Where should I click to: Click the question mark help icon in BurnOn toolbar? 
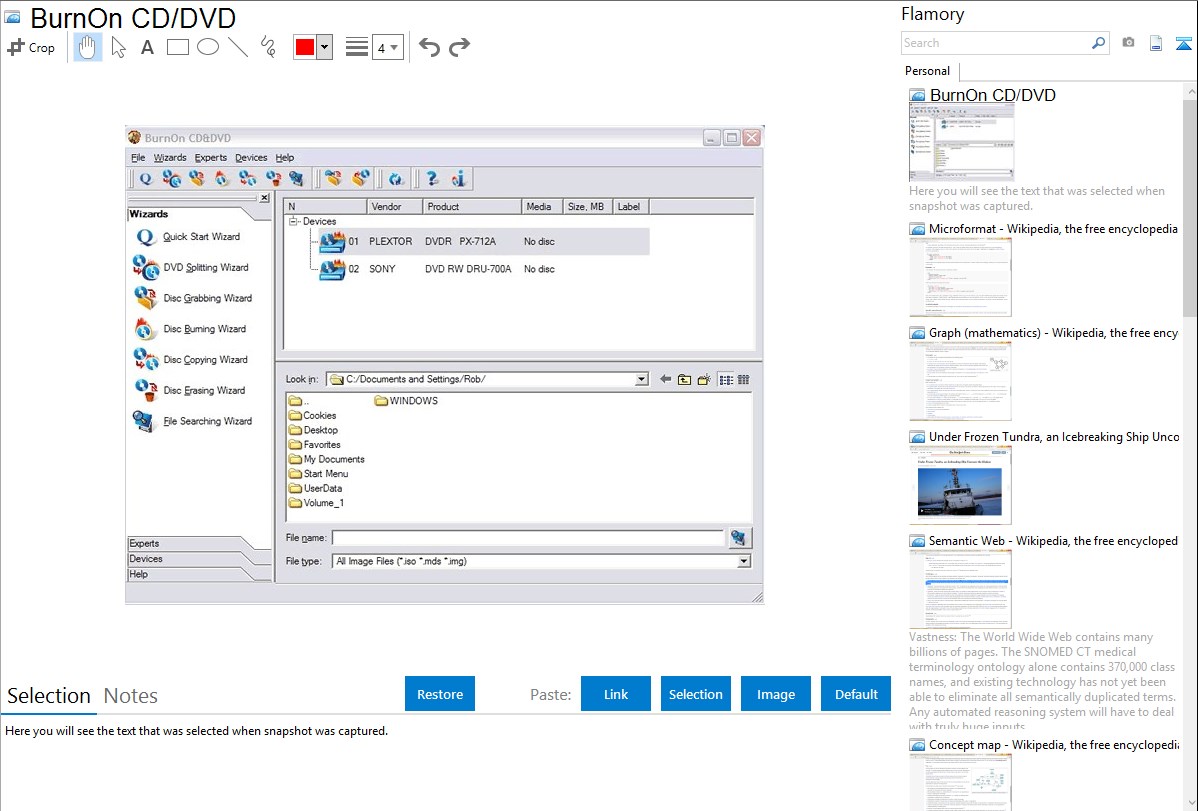click(x=432, y=179)
